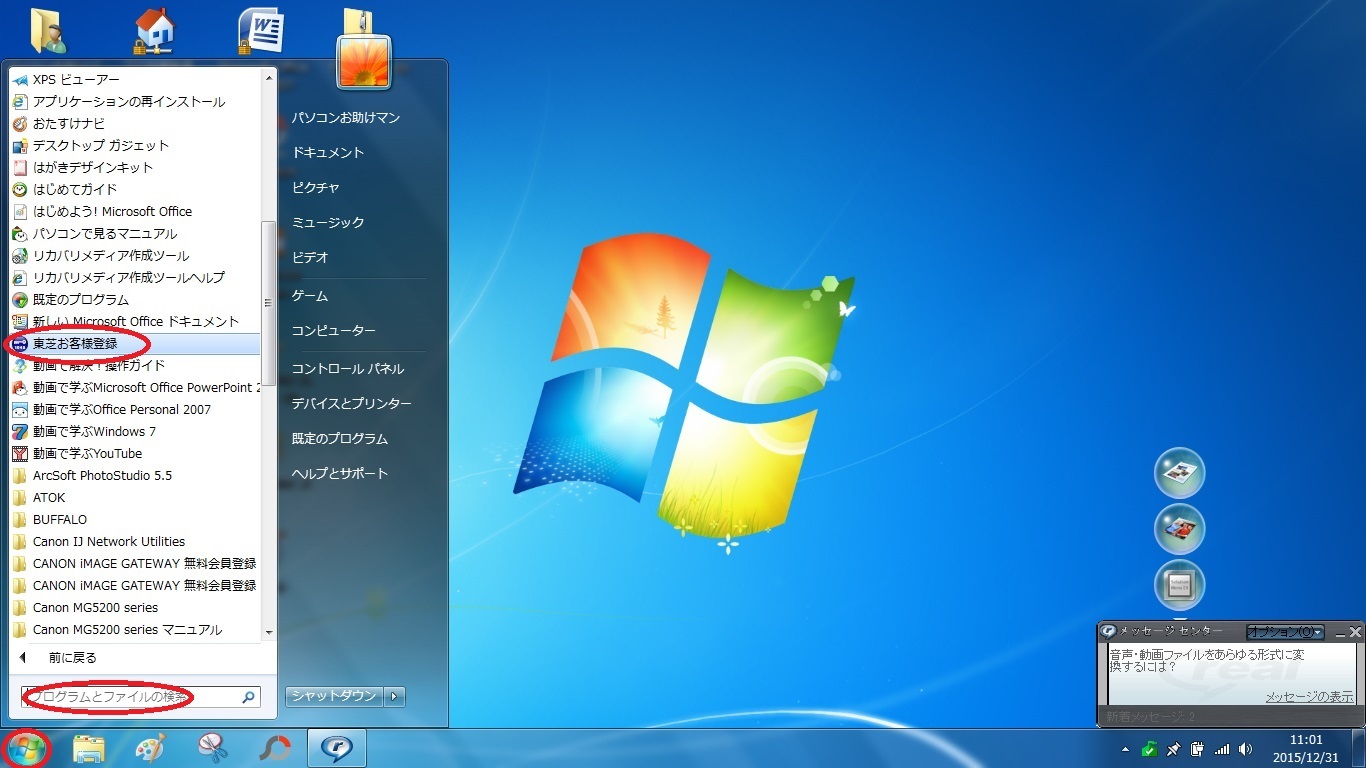Click the search magnifier icon in the Start menu
1366x768 pixels.
tap(249, 696)
